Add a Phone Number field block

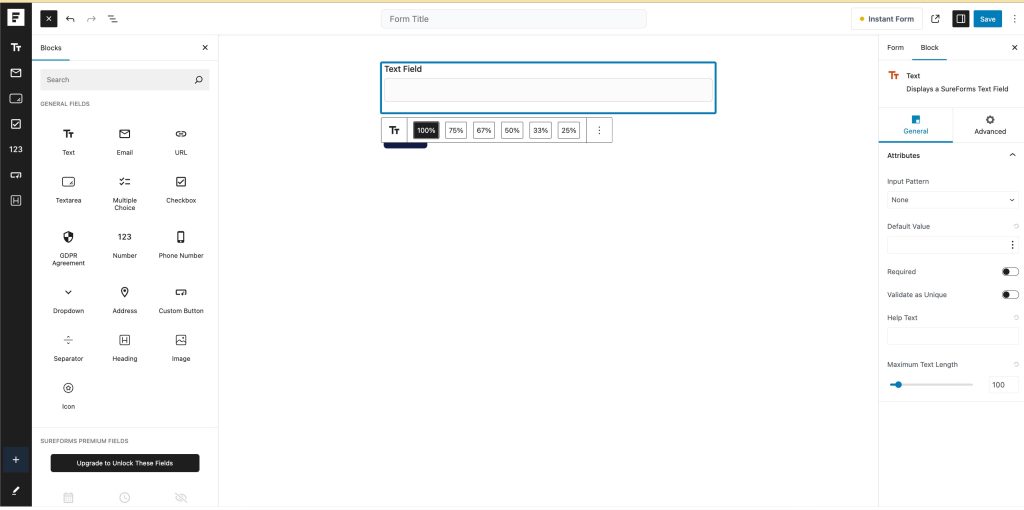(x=181, y=244)
